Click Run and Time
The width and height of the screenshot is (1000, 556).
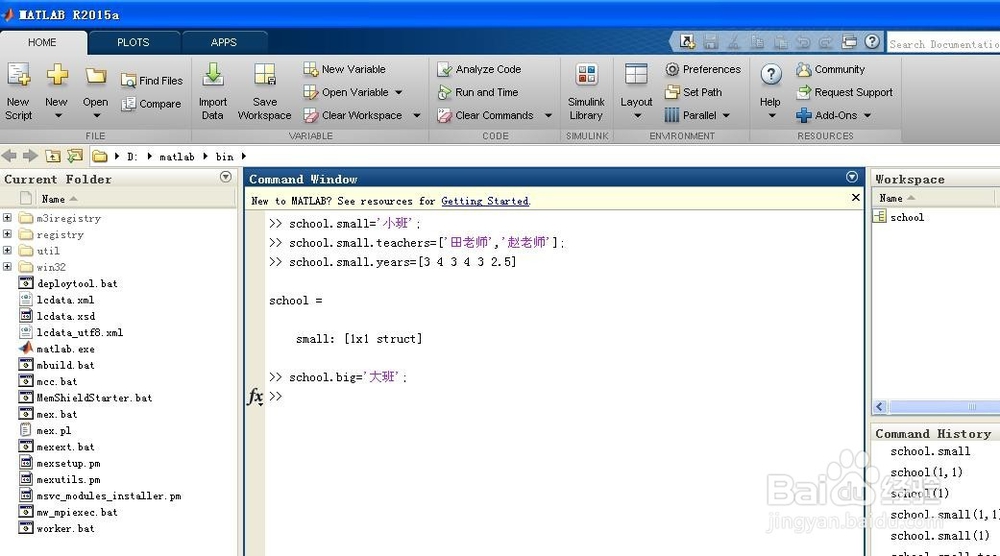click(478, 92)
